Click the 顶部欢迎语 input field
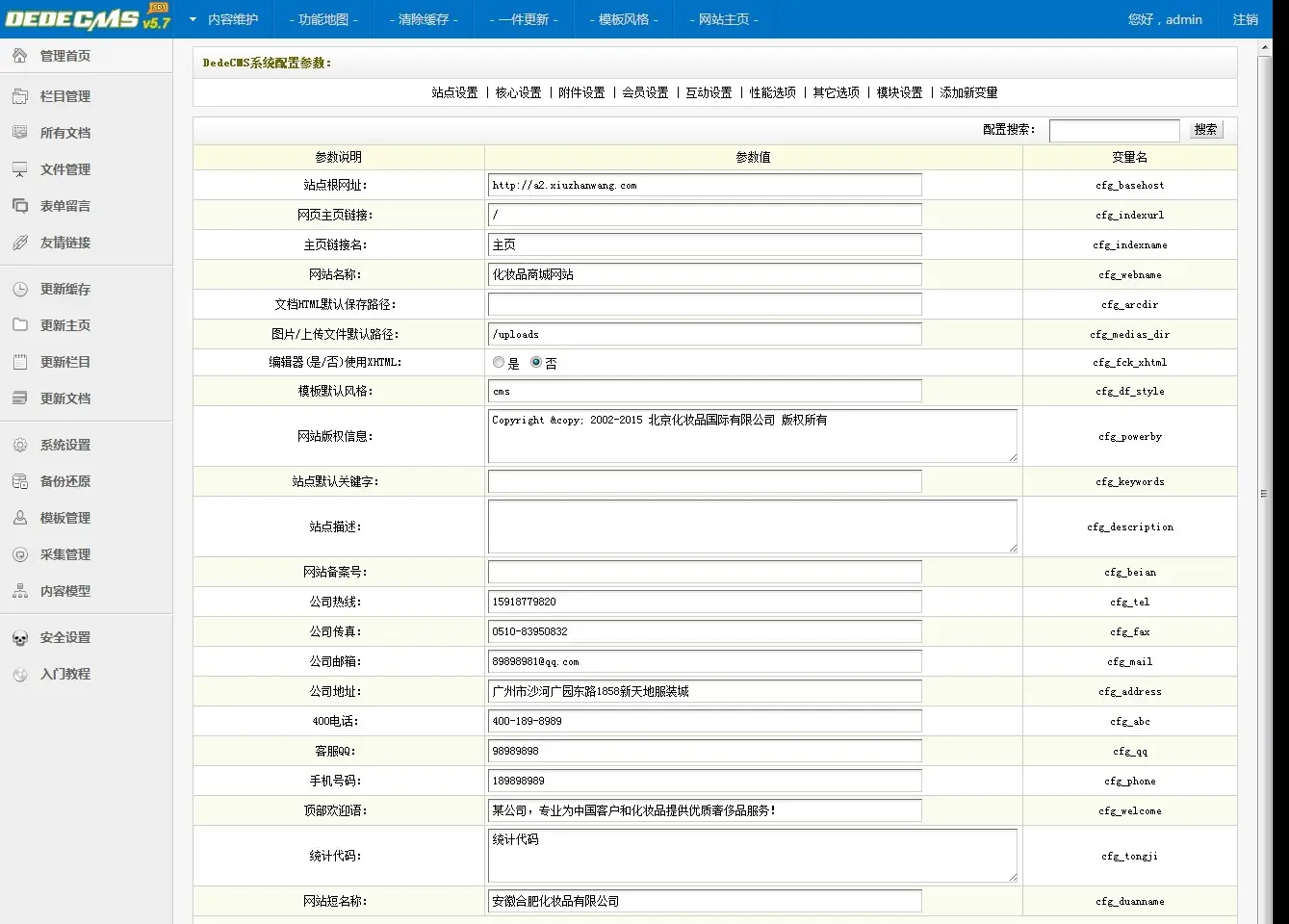The image size is (1289, 924). click(705, 810)
